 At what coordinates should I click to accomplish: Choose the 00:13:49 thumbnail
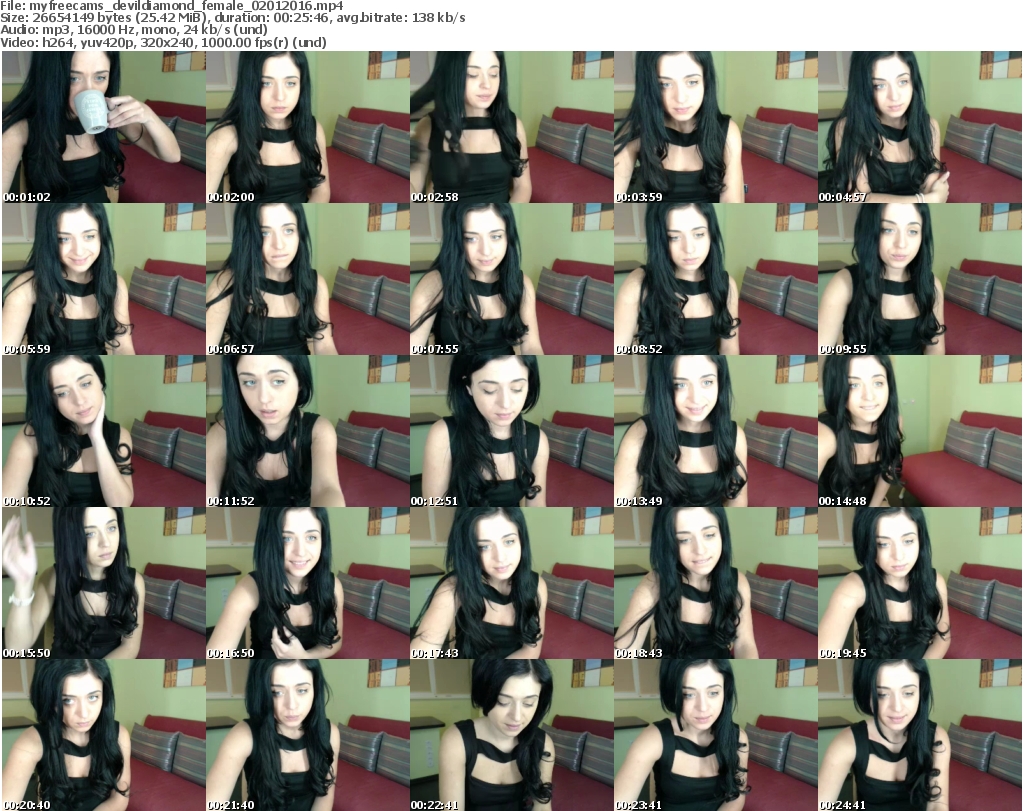(716, 432)
